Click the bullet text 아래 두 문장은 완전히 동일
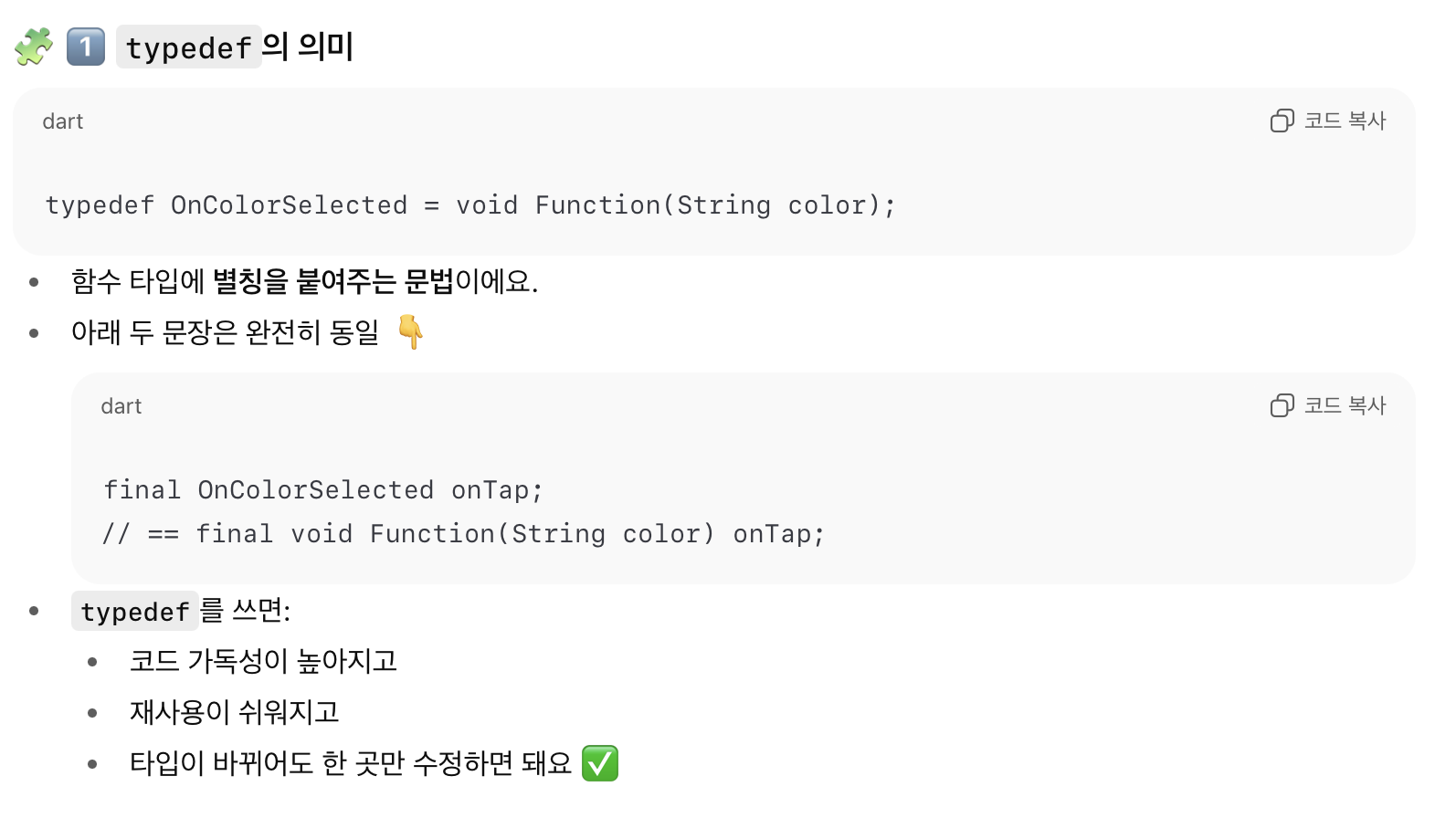The height and width of the screenshot is (818, 1456). click(x=225, y=332)
